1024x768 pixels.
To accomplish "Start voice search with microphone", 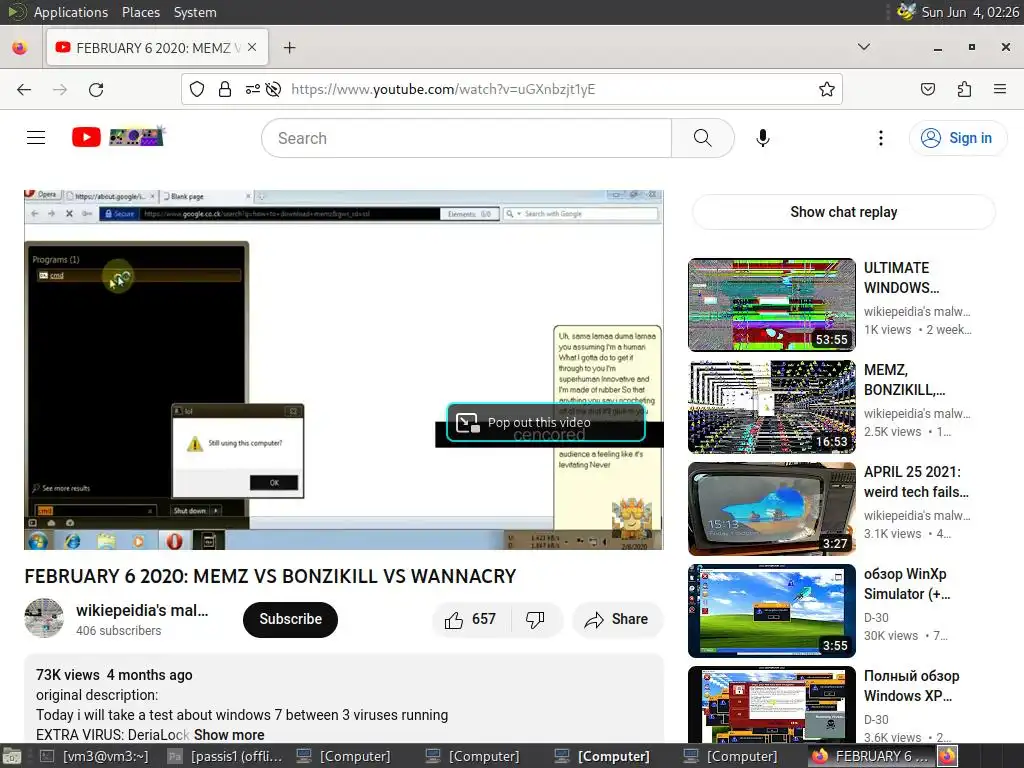I will tap(762, 138).
